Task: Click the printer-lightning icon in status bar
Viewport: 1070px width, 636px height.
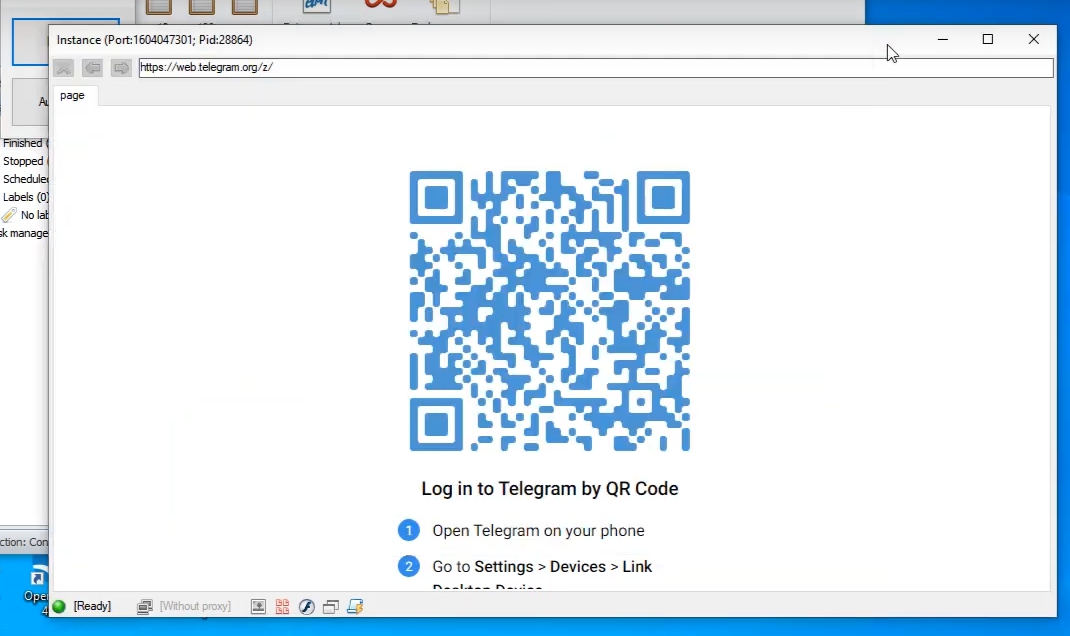Action: tap(354, 606)
